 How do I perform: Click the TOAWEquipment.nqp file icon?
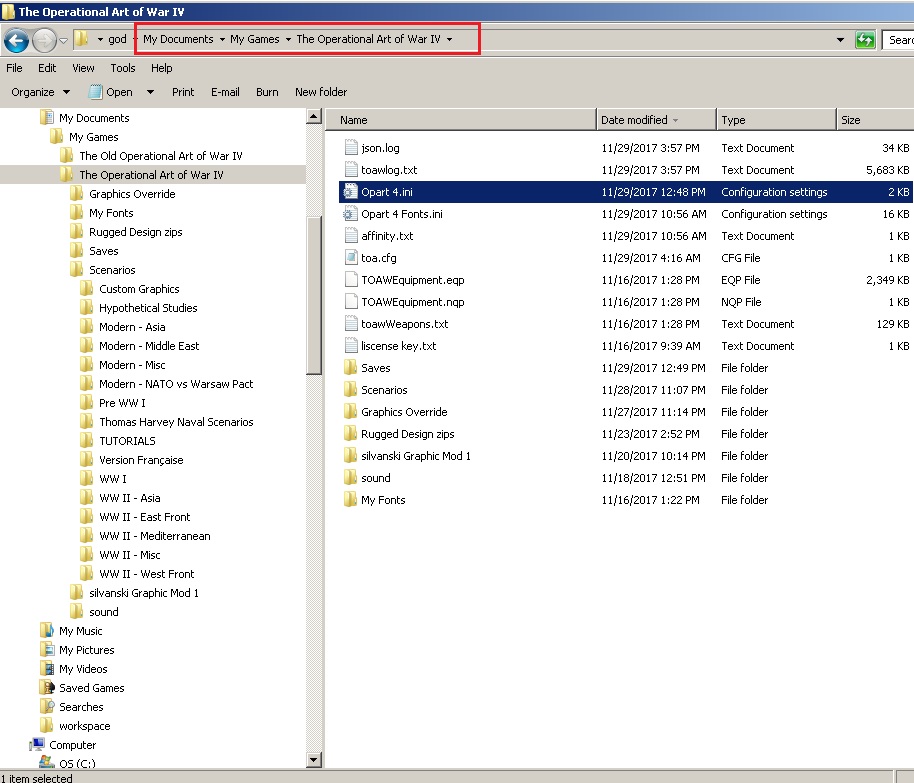351,302
